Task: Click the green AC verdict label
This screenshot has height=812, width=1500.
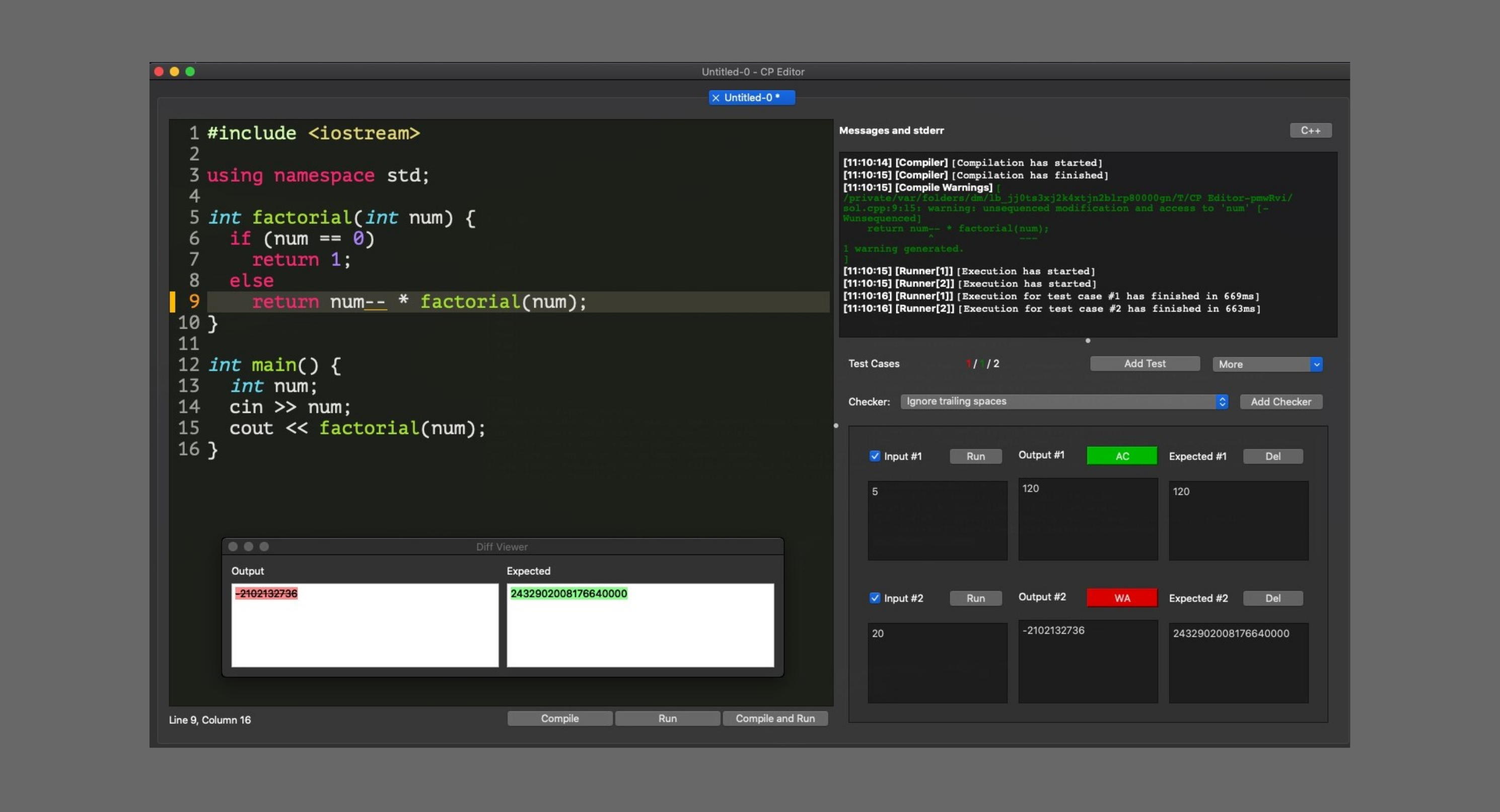Action: click(x=1121, y=456)
